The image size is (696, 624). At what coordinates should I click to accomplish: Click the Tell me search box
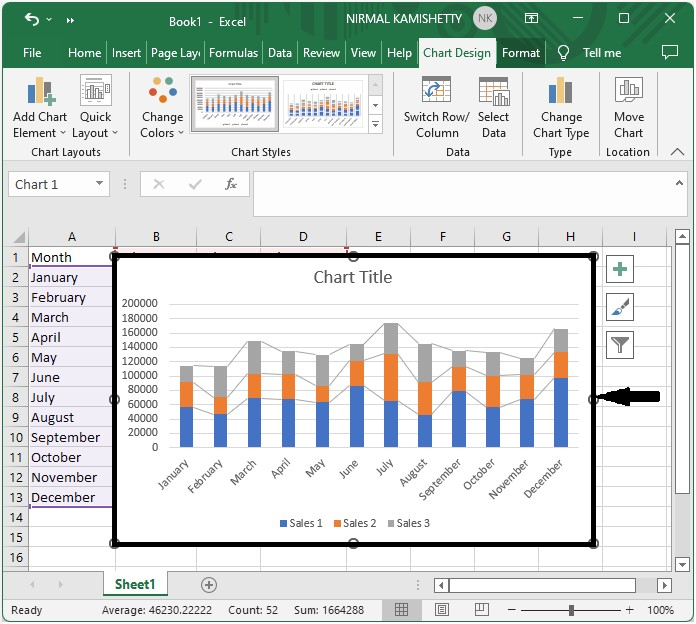point(602,53)
